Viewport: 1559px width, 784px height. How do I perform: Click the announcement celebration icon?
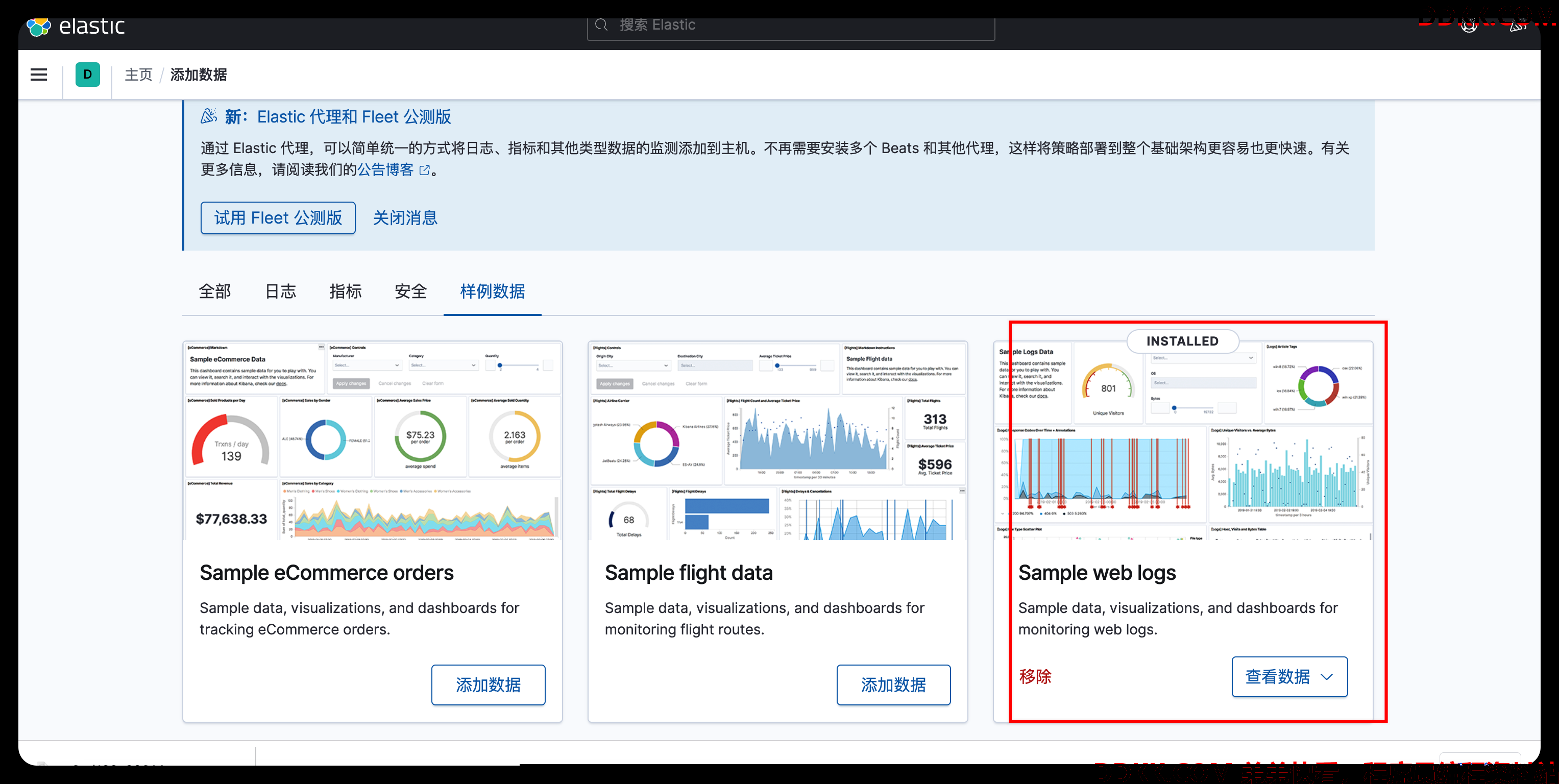click(209, 116)
